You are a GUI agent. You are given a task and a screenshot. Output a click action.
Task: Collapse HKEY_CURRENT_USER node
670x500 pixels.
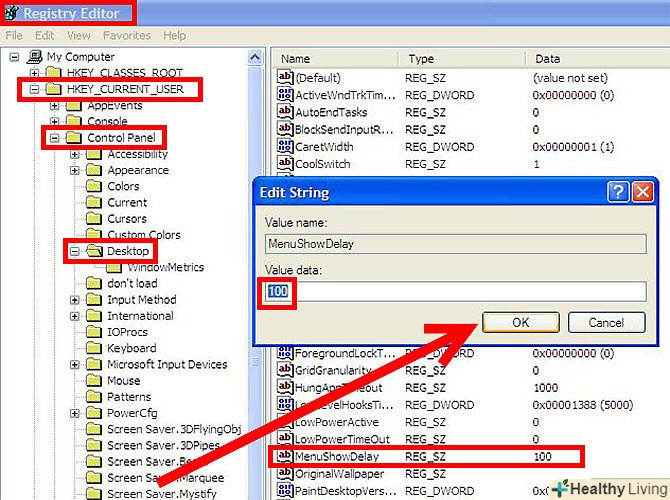(x=34, y=89)
